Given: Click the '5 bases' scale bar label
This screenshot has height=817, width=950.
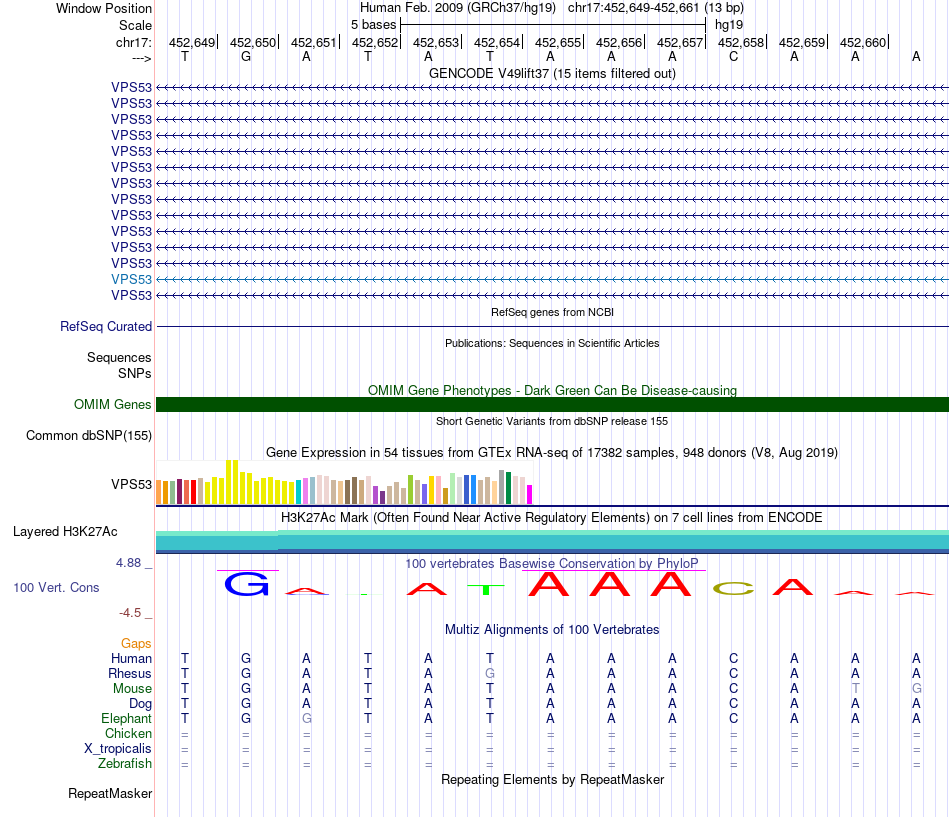Looking at the screenshot, I should [373, 25].
